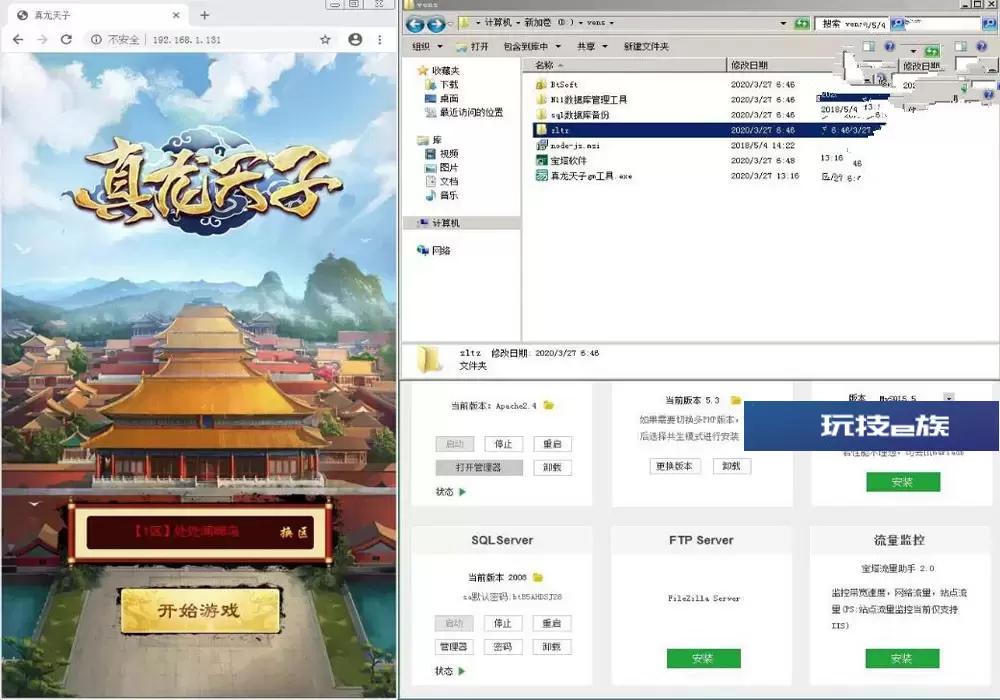
Task: Toggle the Explorer preview pane icon
Action: [x=869, y=47]
